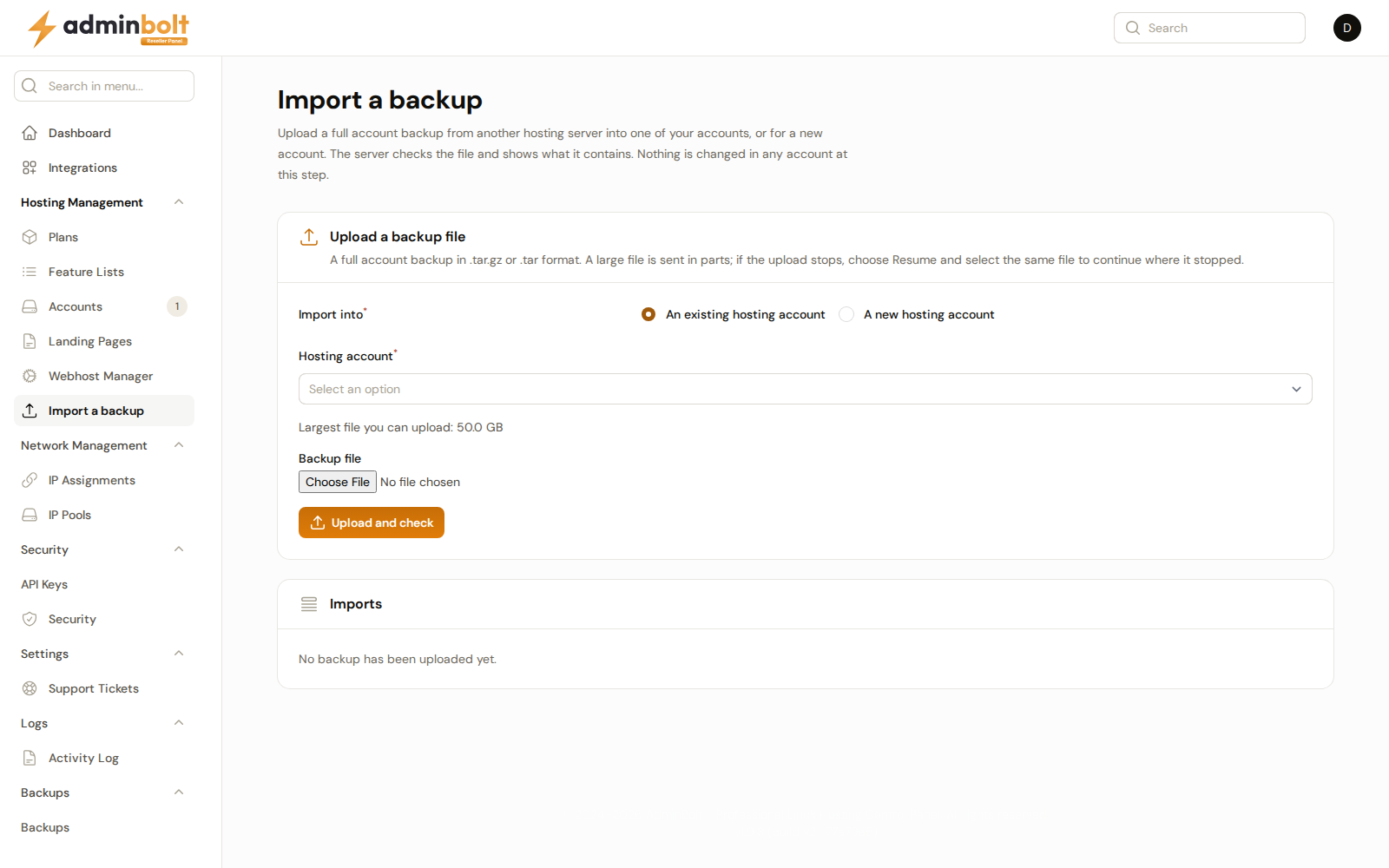Click the Accounts drive icon
This screenshot has height=868, width=1389.
pos(30,306)
